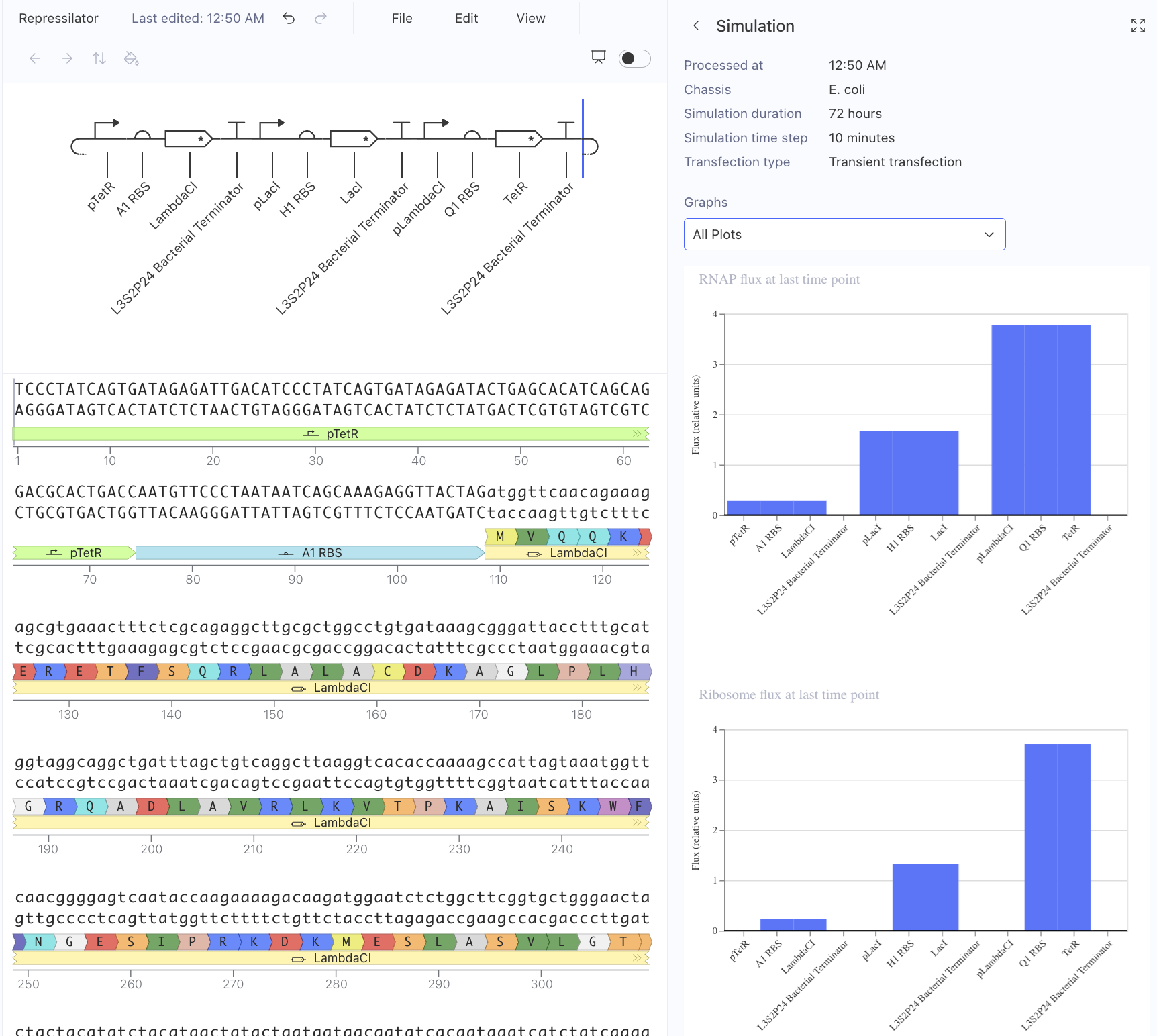Image resolution: width=1157 pixels, height=1036 pixels.
Task: Select the paint bucket fill icon
Action: (132, 59)
